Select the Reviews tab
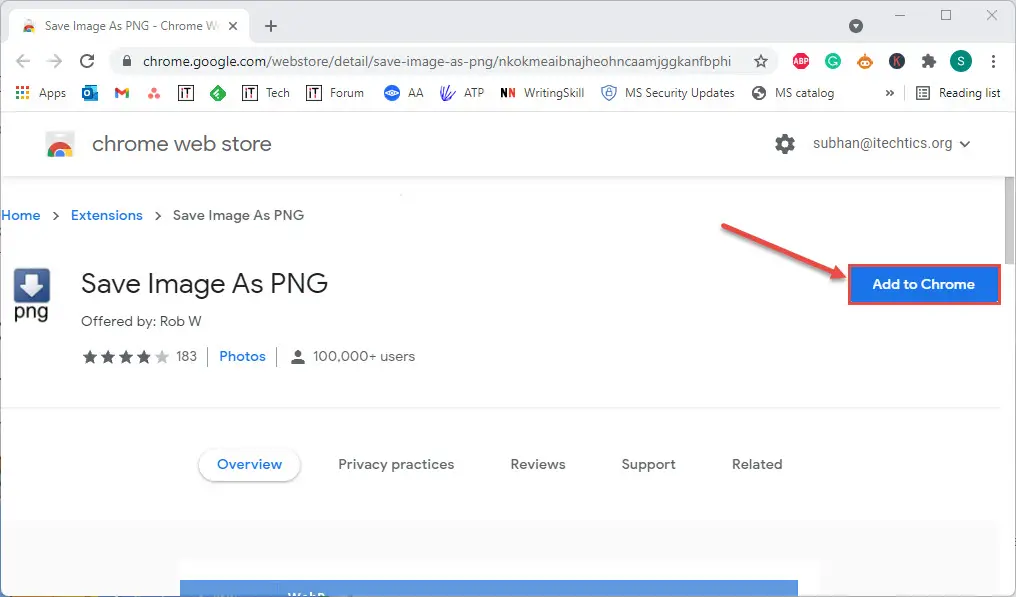Image resolution: width=1016 pixels, height=597 pixels. (538, 464)
